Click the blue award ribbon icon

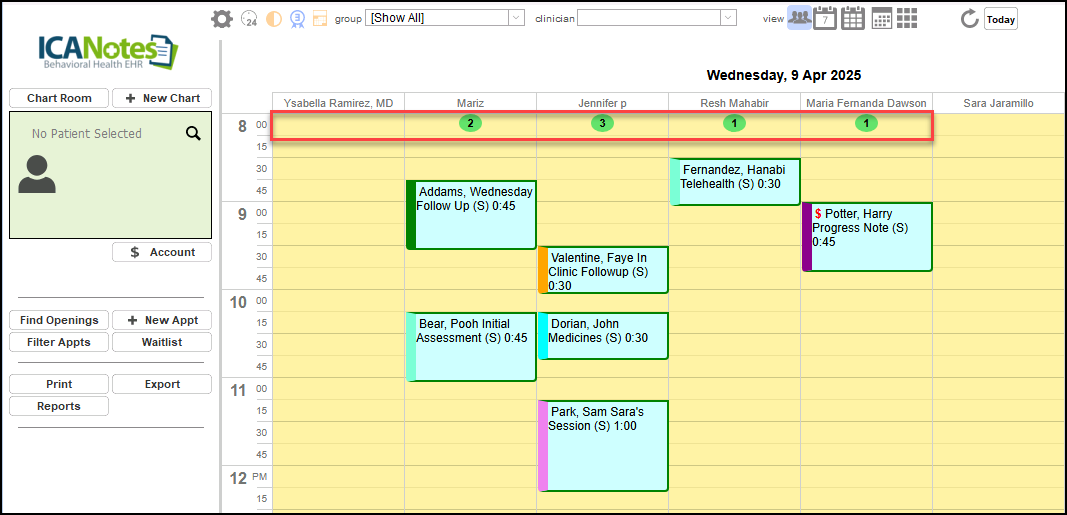(x=297, y=18)
